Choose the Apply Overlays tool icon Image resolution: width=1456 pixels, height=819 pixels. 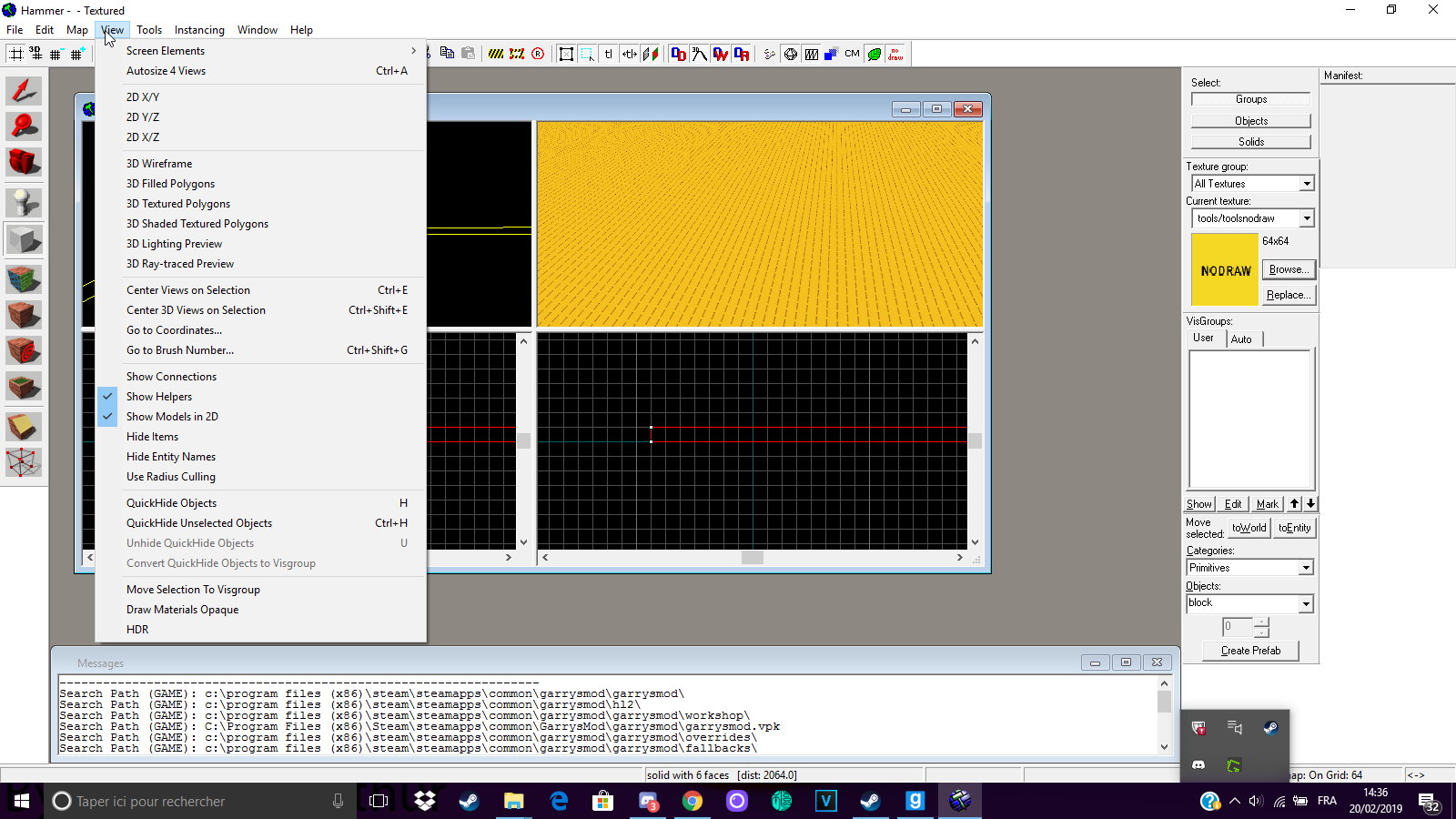[x=24, y=387]
